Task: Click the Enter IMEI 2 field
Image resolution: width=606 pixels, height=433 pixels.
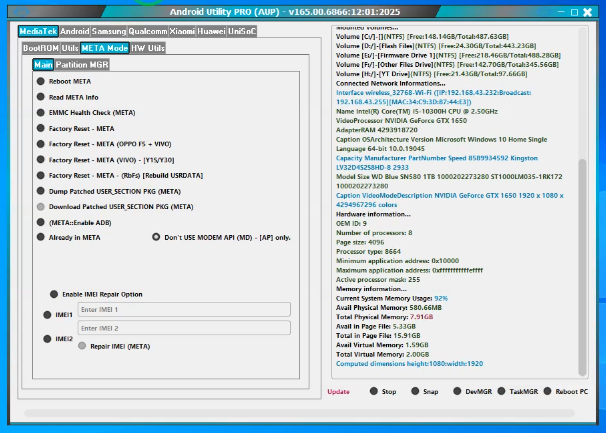Action: [x=184, y=328]
